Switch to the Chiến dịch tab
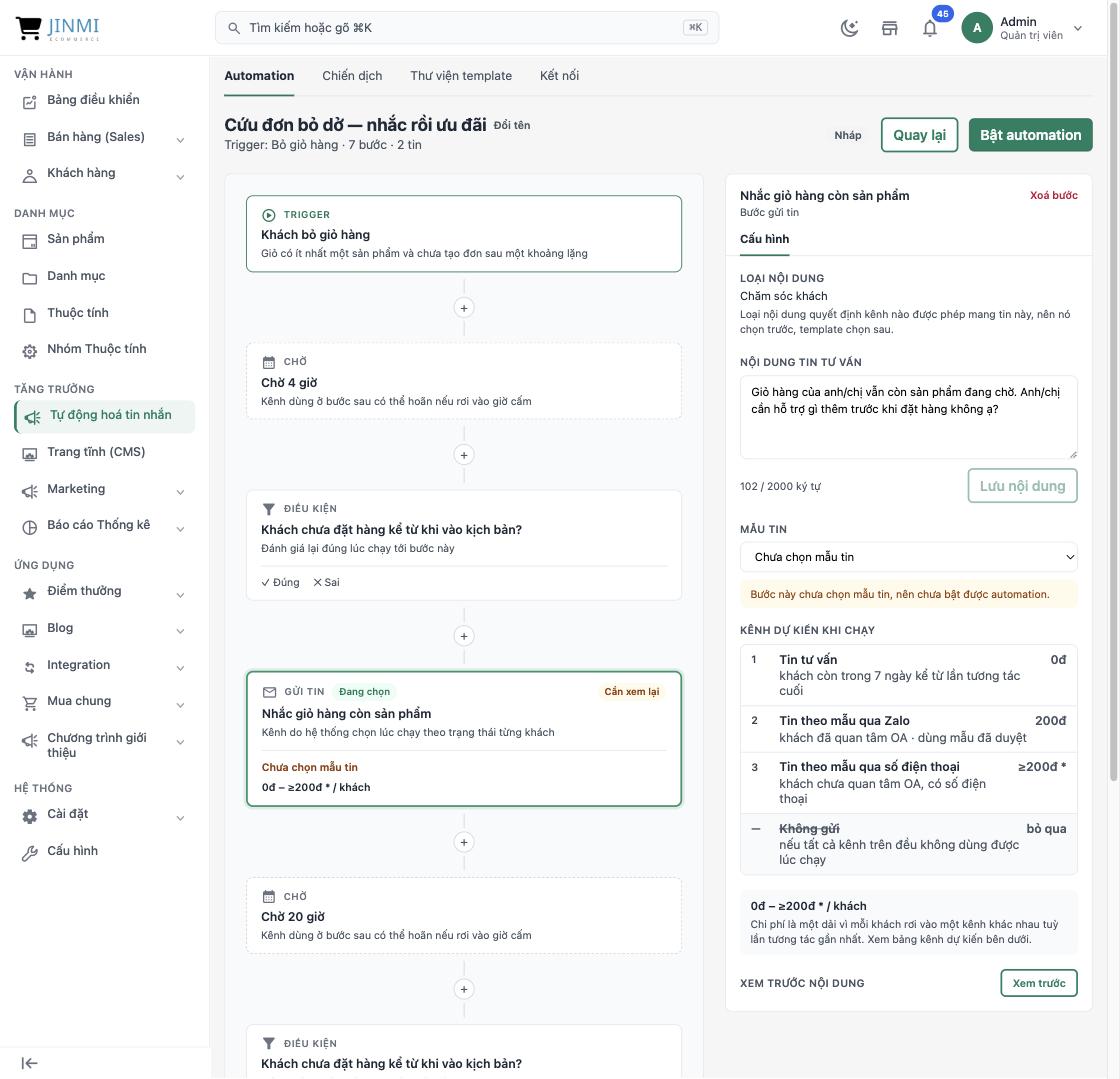 (352, 76)
